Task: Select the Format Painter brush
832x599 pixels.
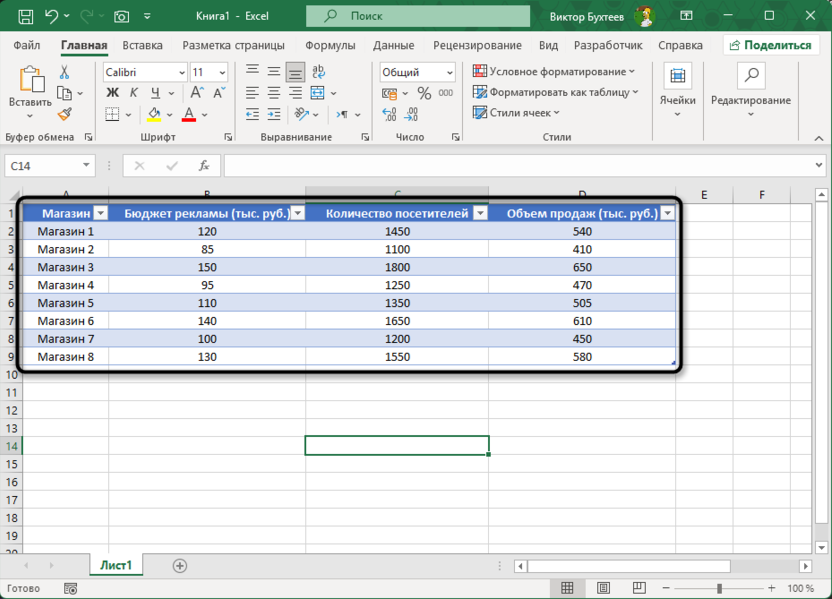Action: click(65, 115)
